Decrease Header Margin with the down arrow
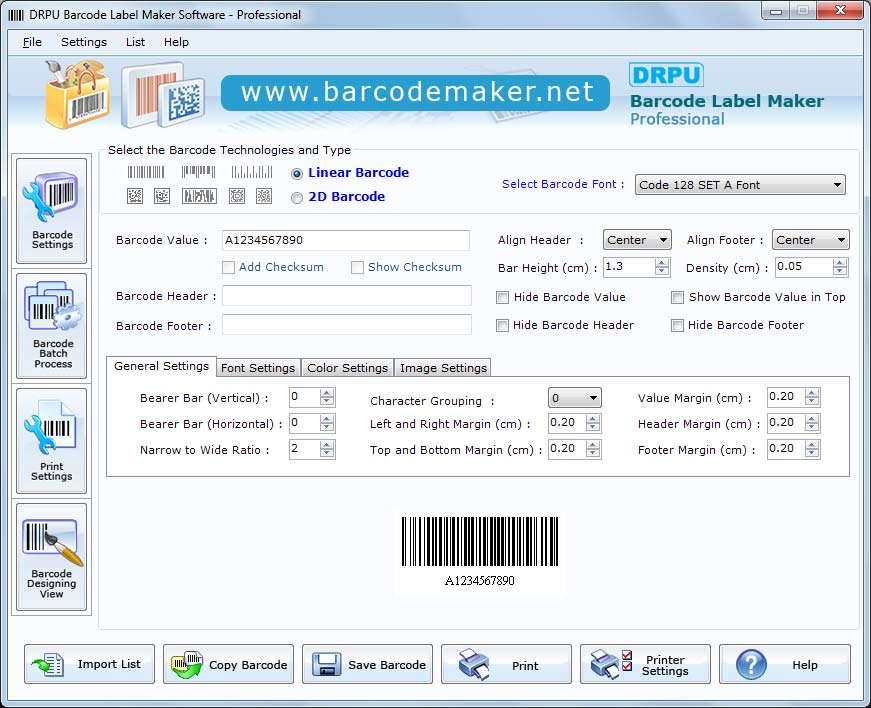This screenshot has height=708, width=871. (812, 428)
